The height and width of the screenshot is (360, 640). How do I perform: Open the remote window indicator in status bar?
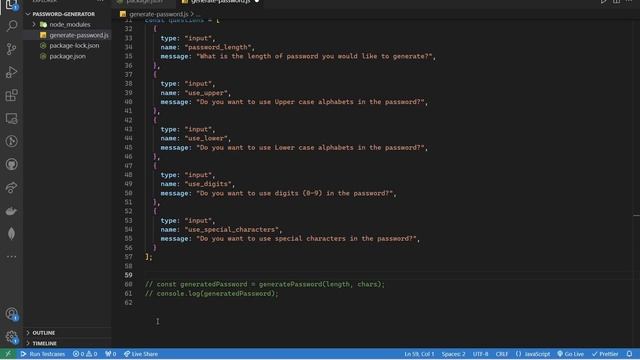click(x=8, y=354)
